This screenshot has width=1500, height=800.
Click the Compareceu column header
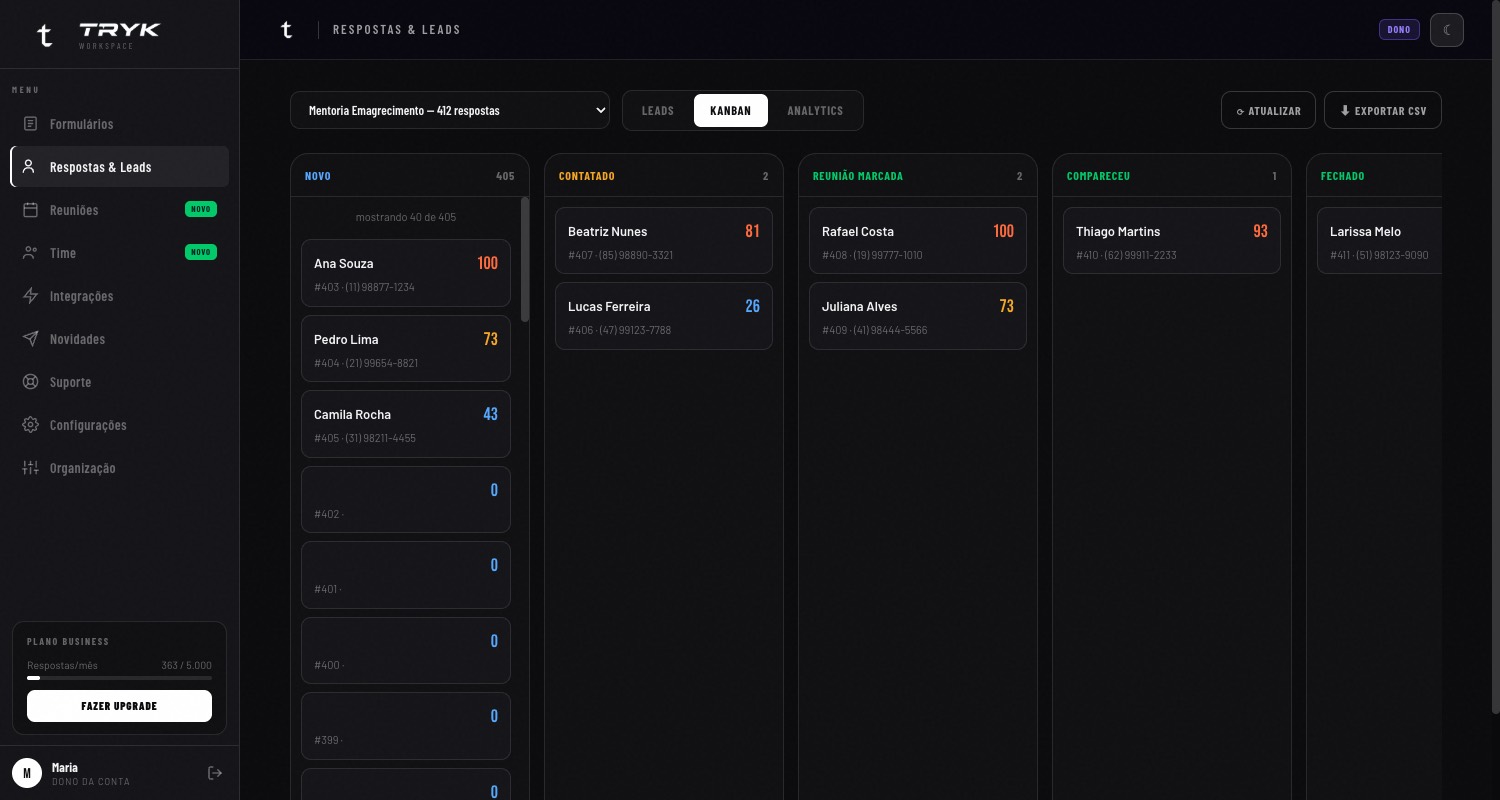pos(1172,176)
